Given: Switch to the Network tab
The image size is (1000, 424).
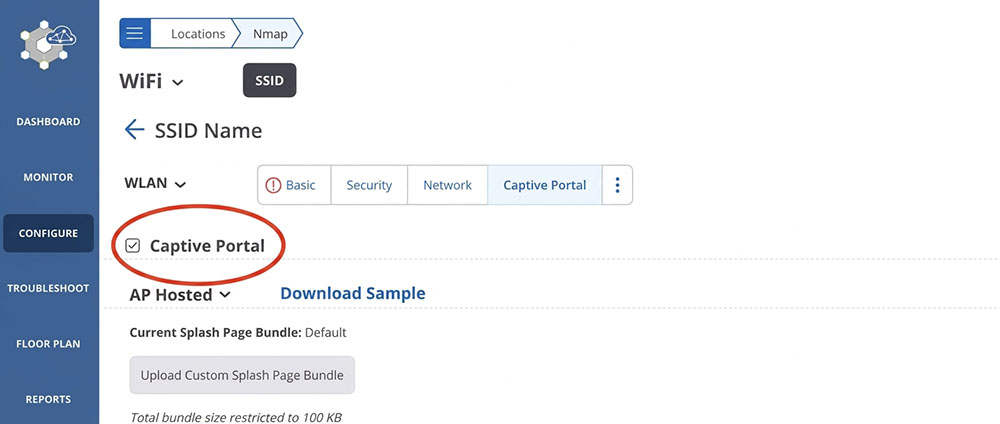Looking at the screenshot, I should tap(447, 185).
